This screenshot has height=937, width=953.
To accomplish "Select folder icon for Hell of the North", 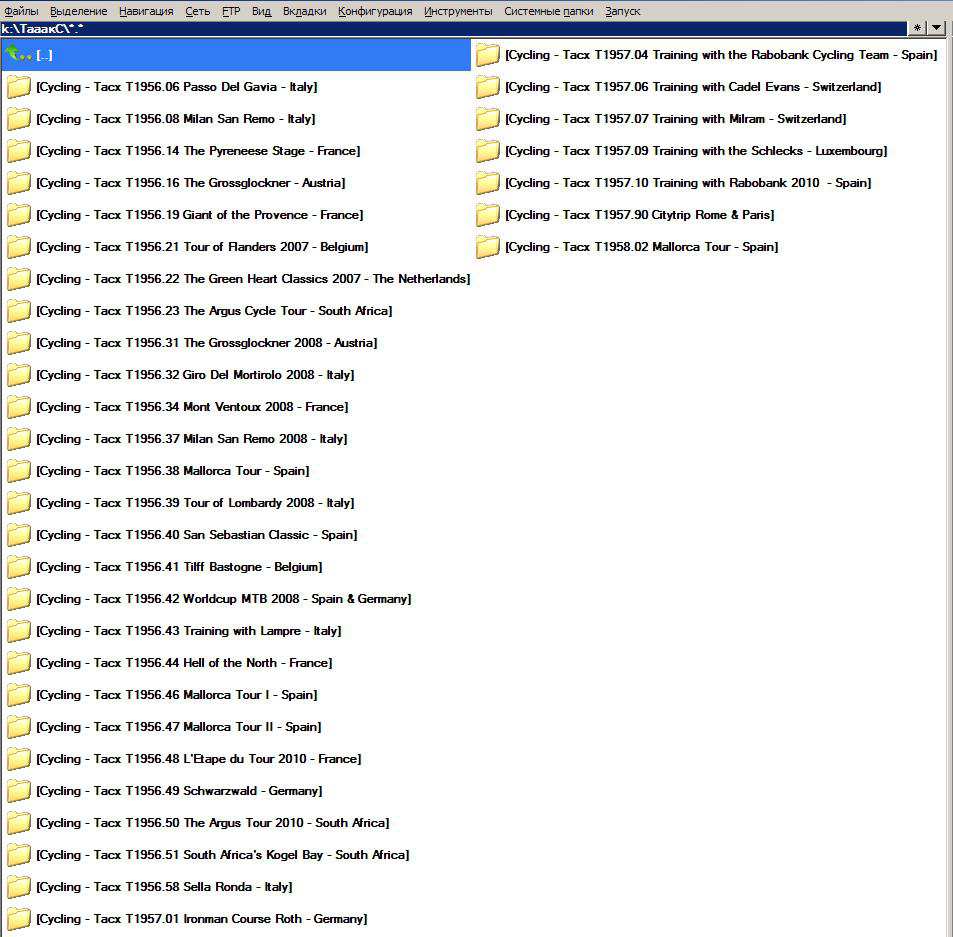I will (18, 663).
